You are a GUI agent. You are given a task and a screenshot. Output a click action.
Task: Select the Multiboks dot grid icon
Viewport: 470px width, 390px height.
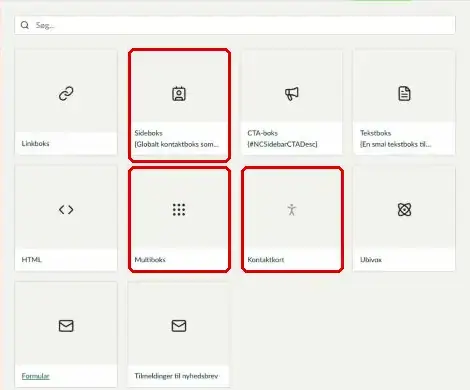pyautogui.click(x=179, y=210)
